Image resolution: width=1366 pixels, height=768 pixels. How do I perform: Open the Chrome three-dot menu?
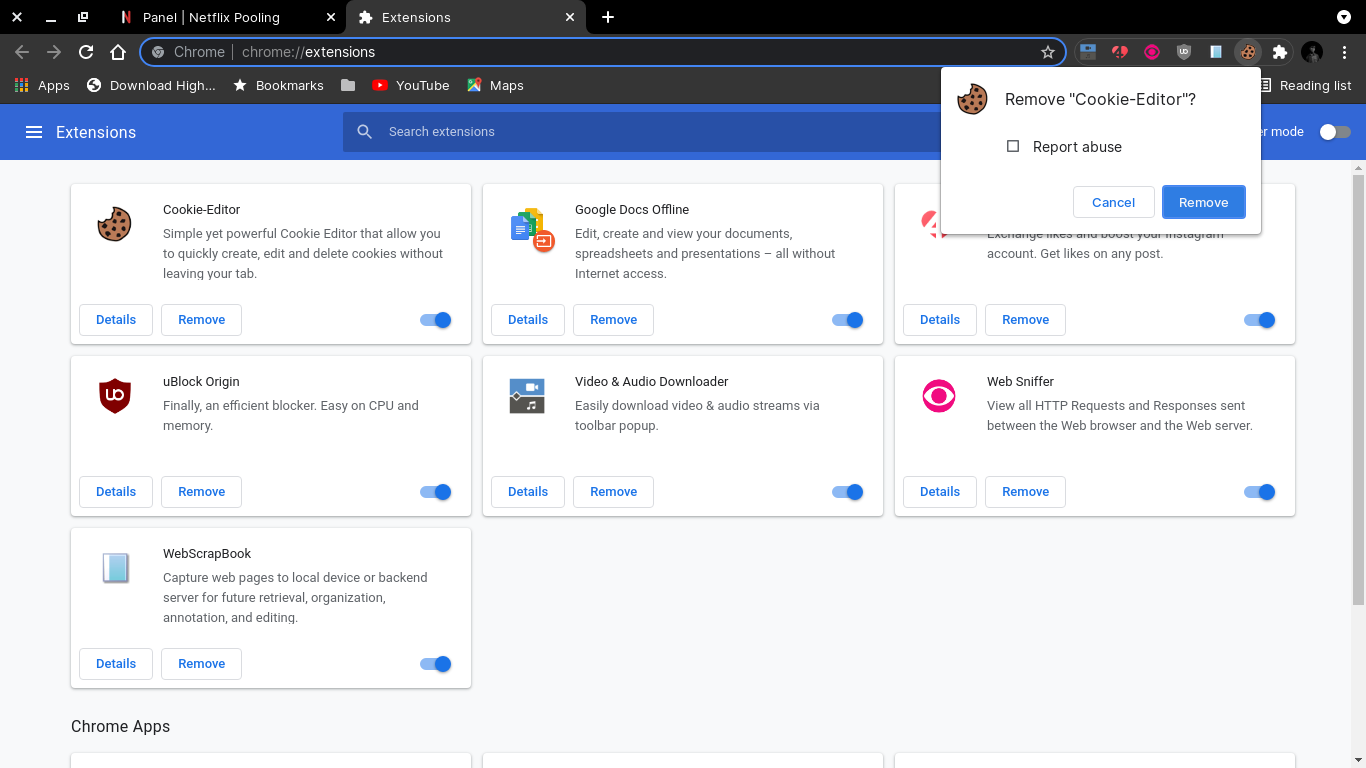point(1345,52)
